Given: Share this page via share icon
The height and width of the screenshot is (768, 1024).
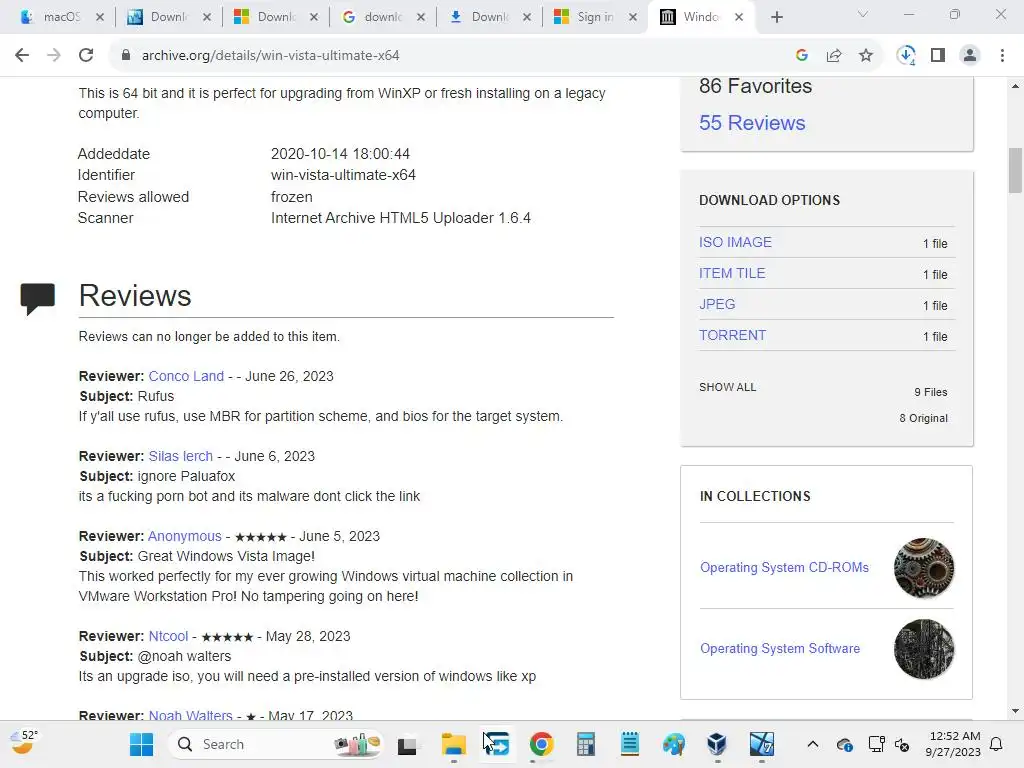Looking at the screenshot, I should pos(834,56).
